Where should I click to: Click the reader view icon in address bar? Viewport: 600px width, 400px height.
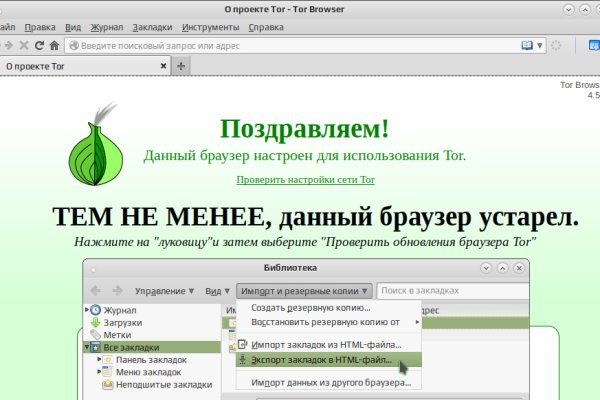[x=528, y=45]
